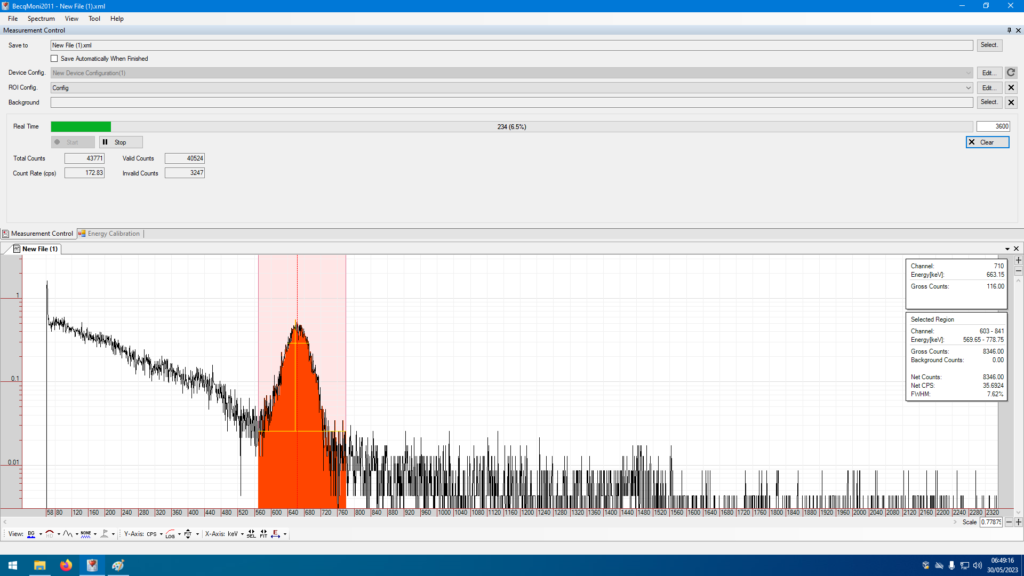Clear the ROI Config with X icon

(1011, 88)
